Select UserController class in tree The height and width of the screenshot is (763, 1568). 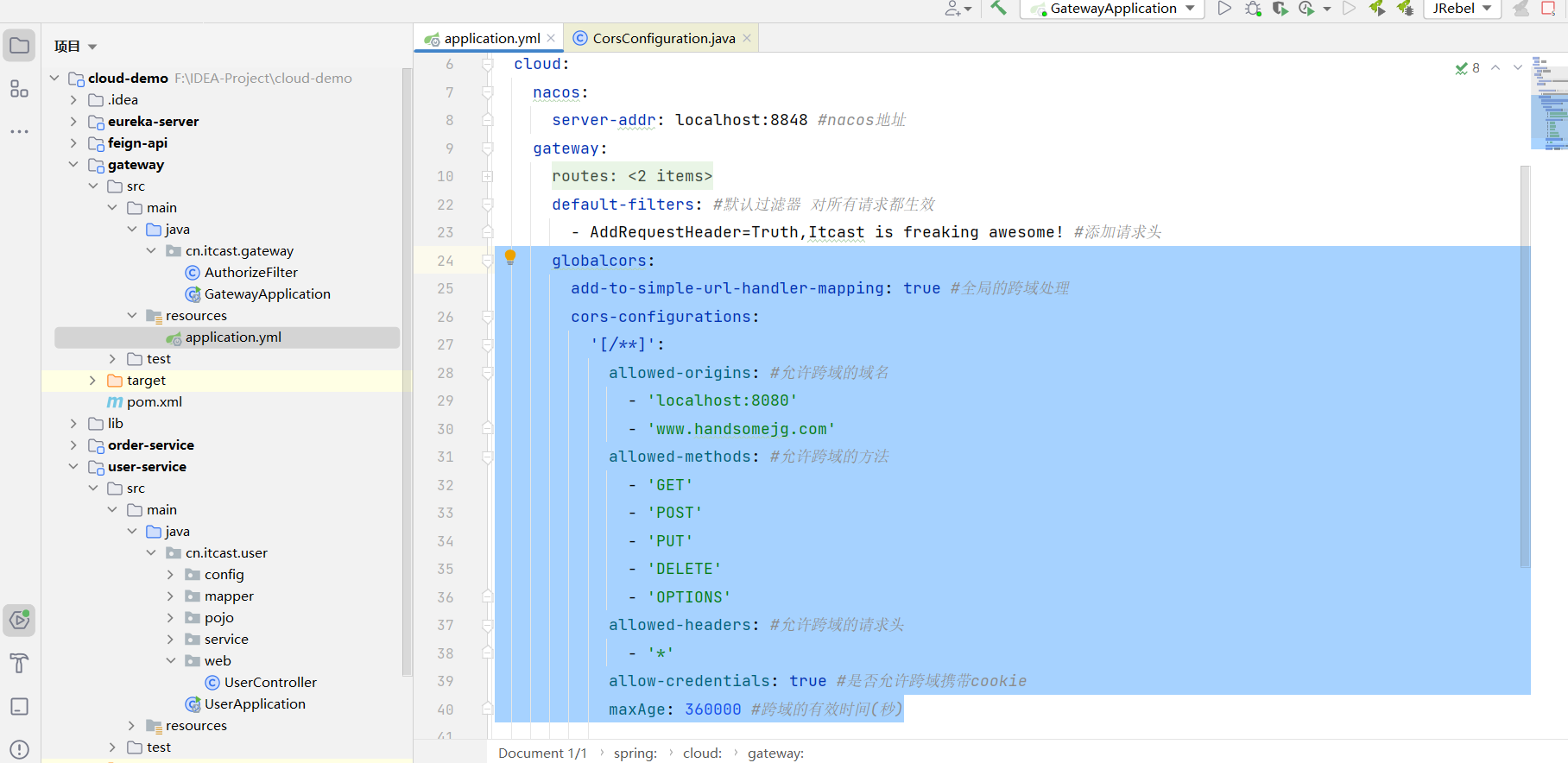[261, 682]
